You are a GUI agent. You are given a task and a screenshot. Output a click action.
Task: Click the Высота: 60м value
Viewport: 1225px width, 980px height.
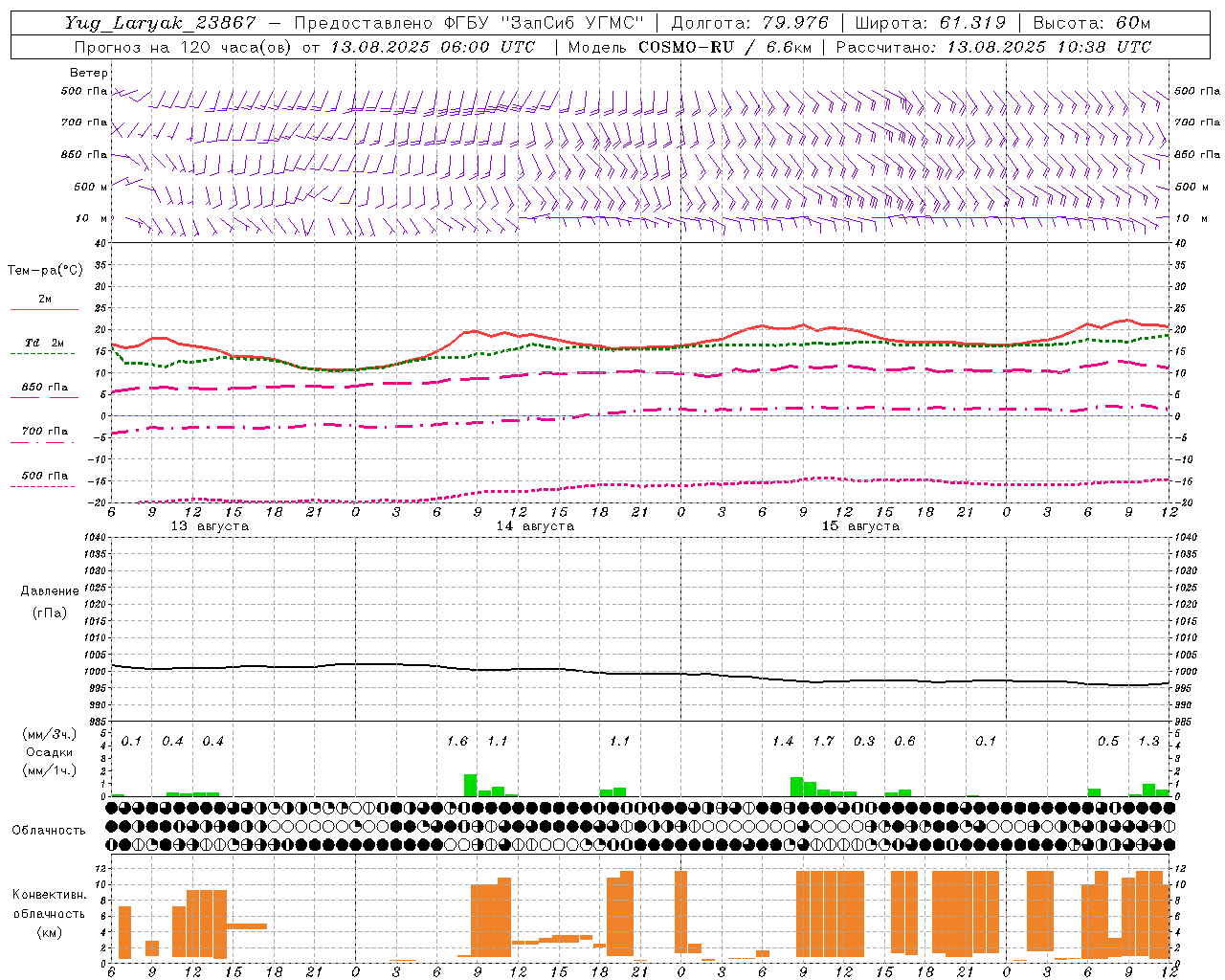pos(1091,23)
